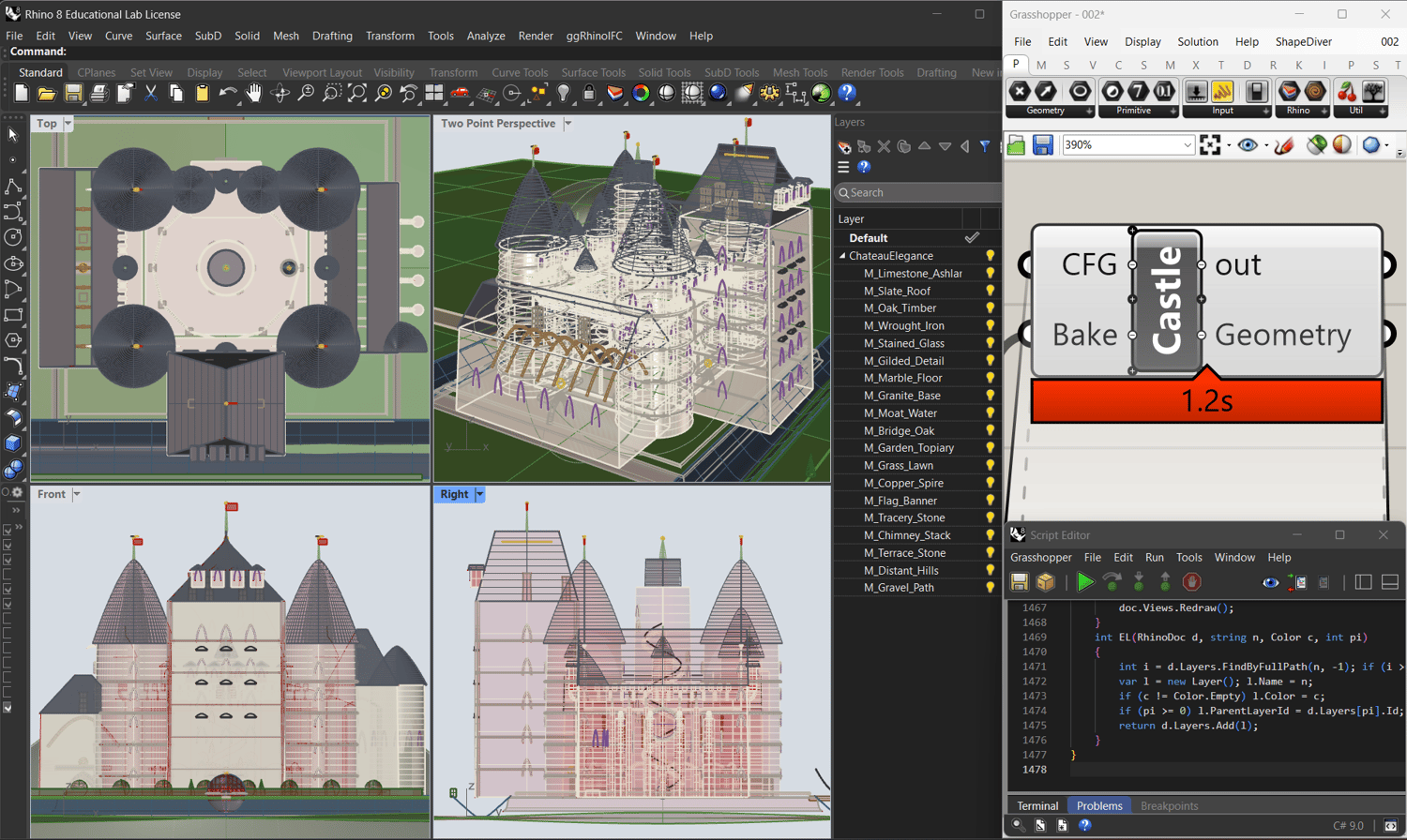This screenshot has height=840, width=1407.
Task: Click the Castle component in Grasshopper canvas
Action: pos(1166,300)
